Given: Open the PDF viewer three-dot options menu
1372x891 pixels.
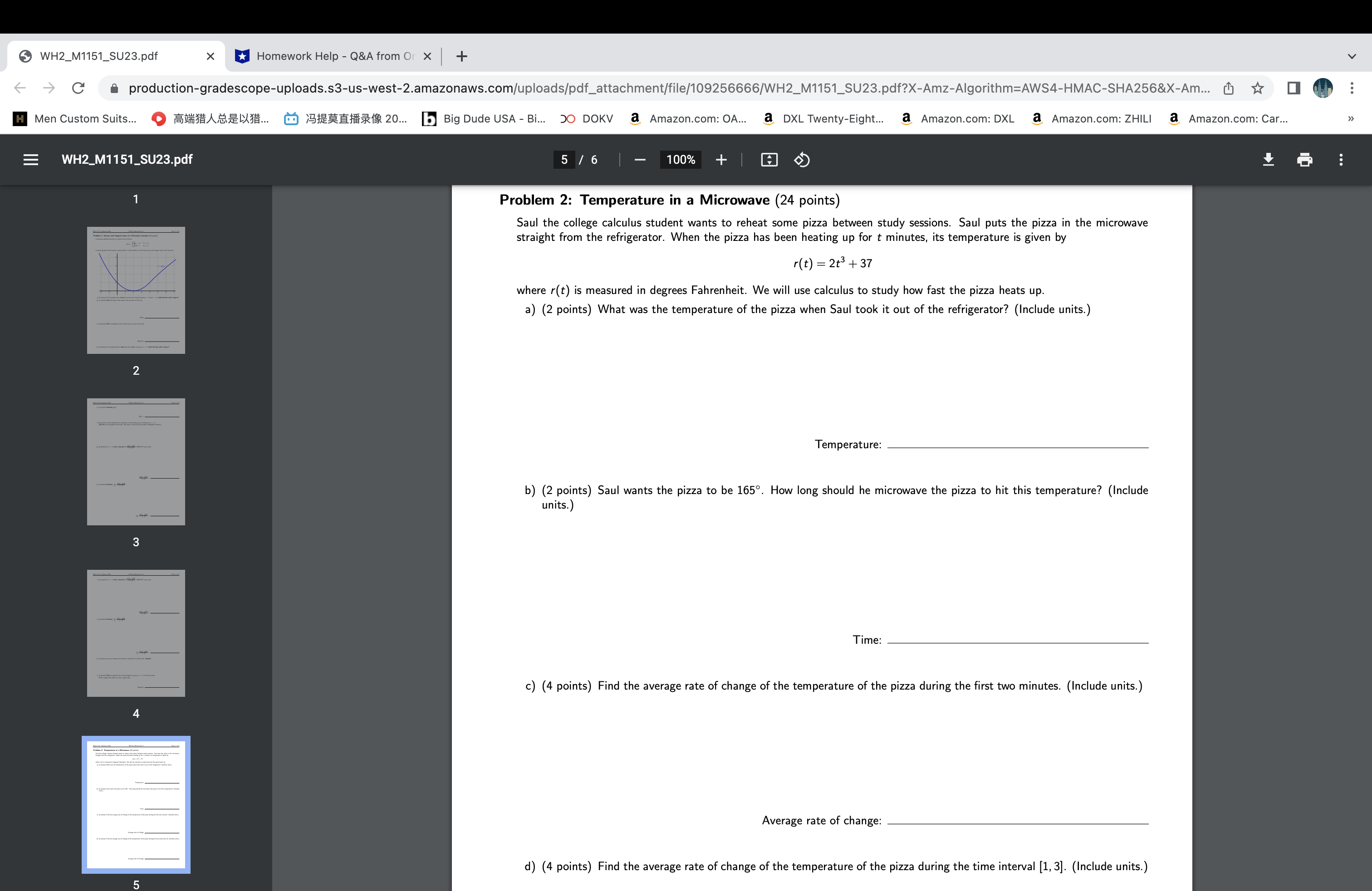Looking at the screenshot, I should coord(1342,160).
